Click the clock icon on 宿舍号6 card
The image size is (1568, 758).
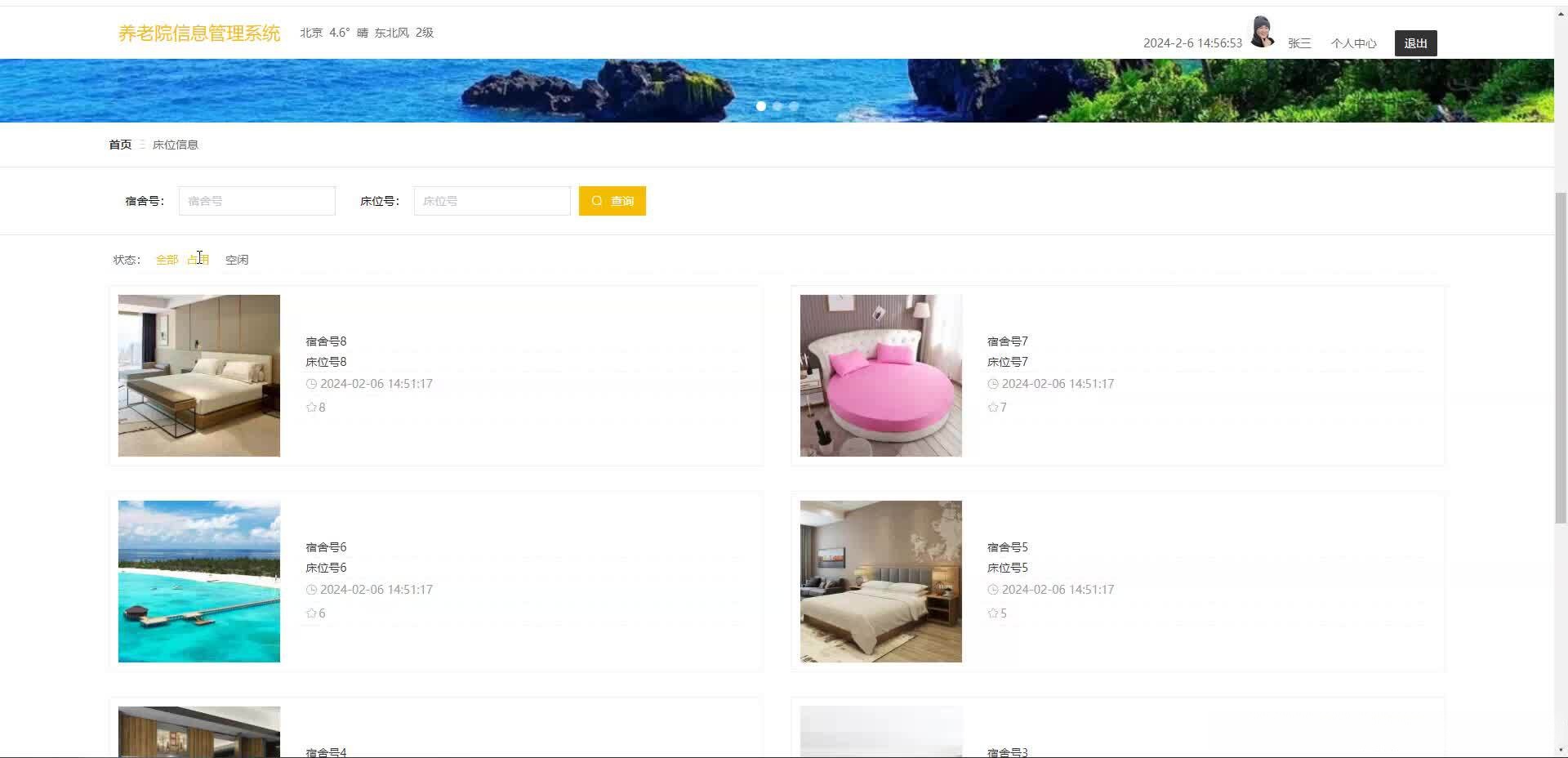tap(311, 590)
